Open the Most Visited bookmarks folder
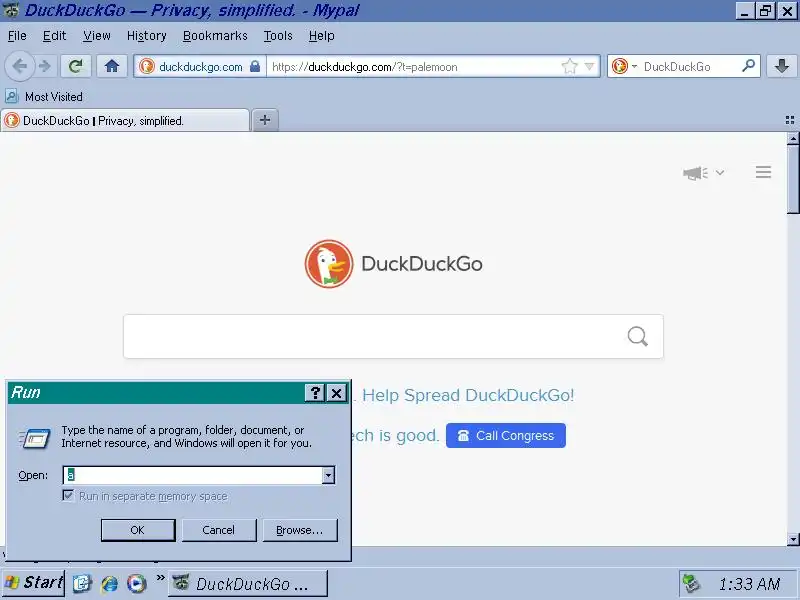The image size is (800, 600). [x=44, y=96]
